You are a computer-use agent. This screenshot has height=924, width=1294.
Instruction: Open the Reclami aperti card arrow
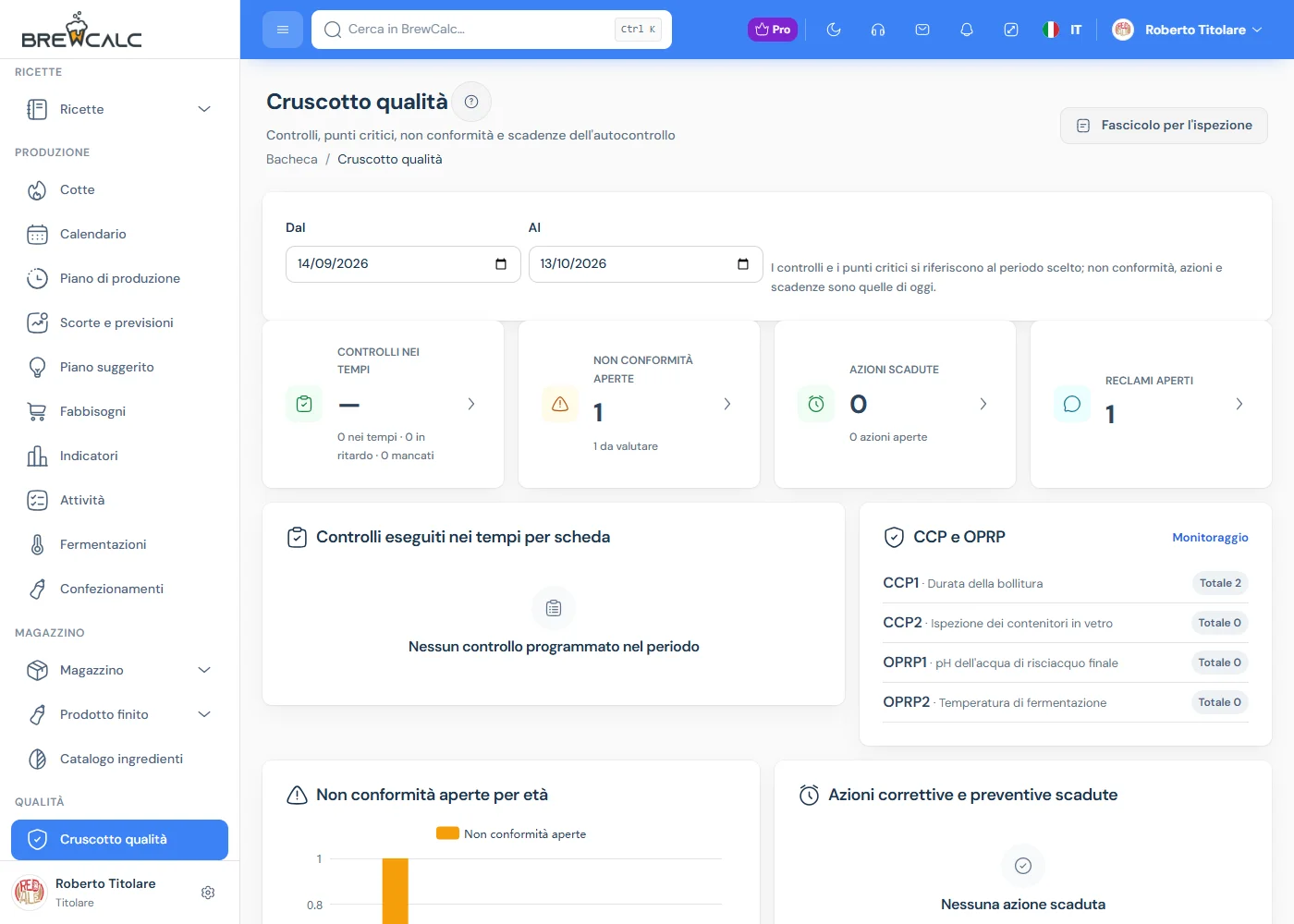tap(1239, 404)
